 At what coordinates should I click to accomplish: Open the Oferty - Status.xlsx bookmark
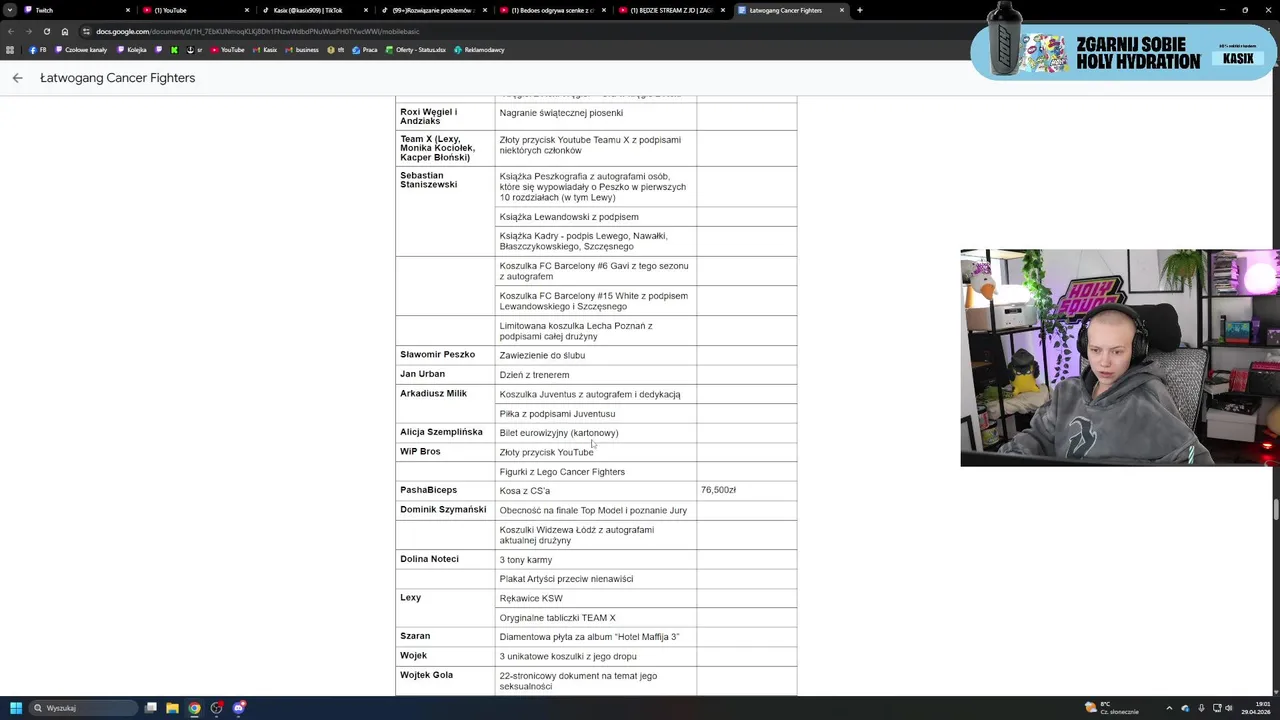(416, 49)
